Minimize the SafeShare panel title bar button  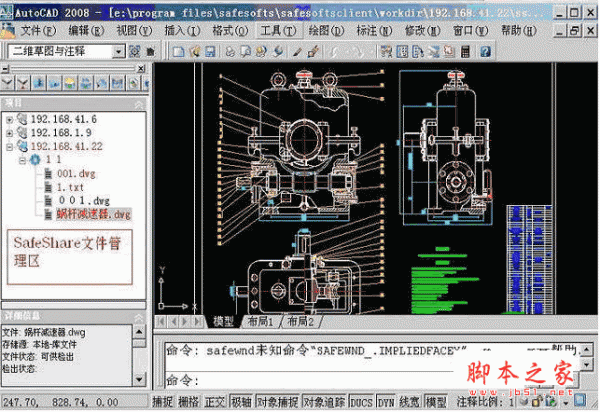pyautogui.click(x=5, y=69)
